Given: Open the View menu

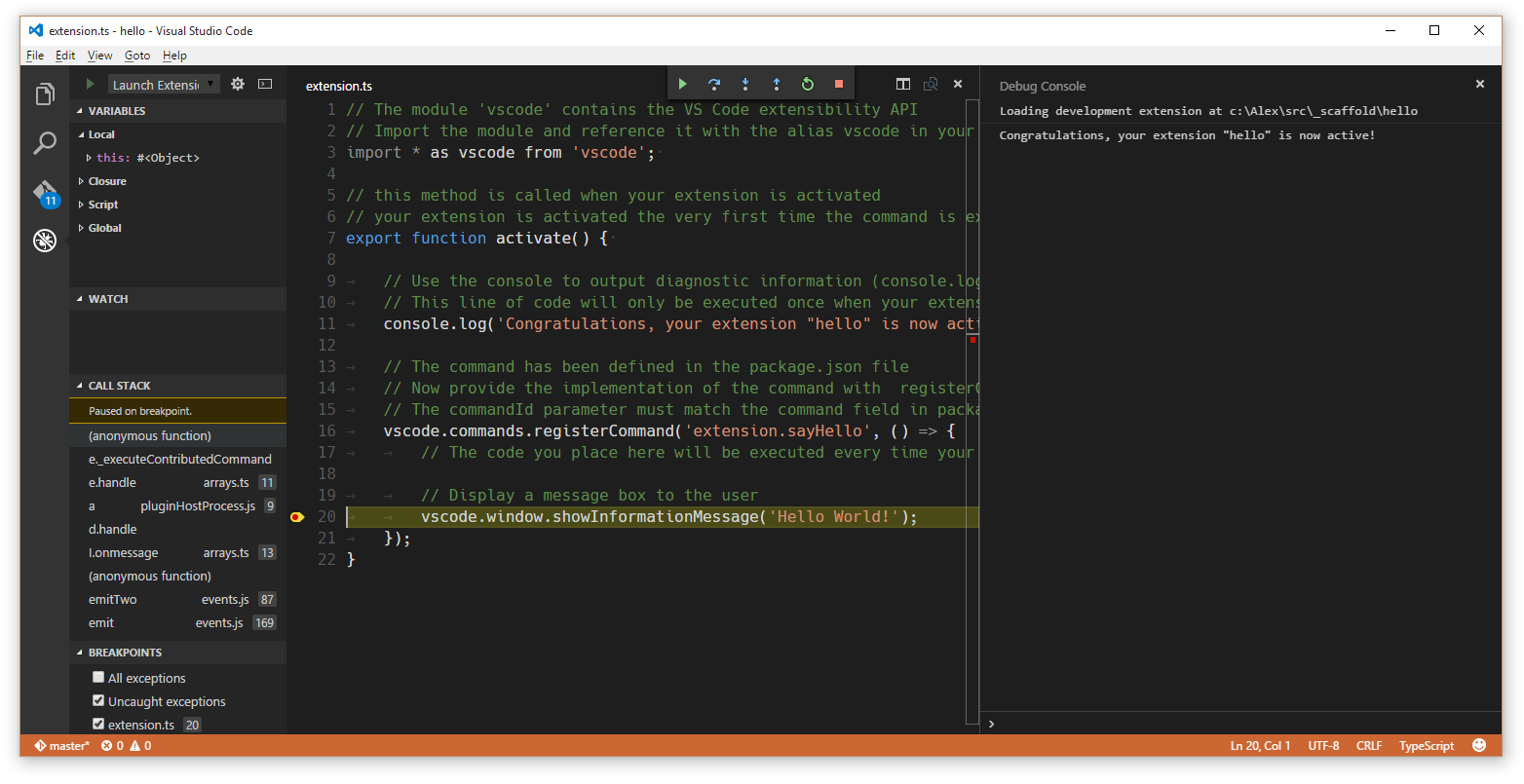Looking at the screenshot, I should point(99,56).
